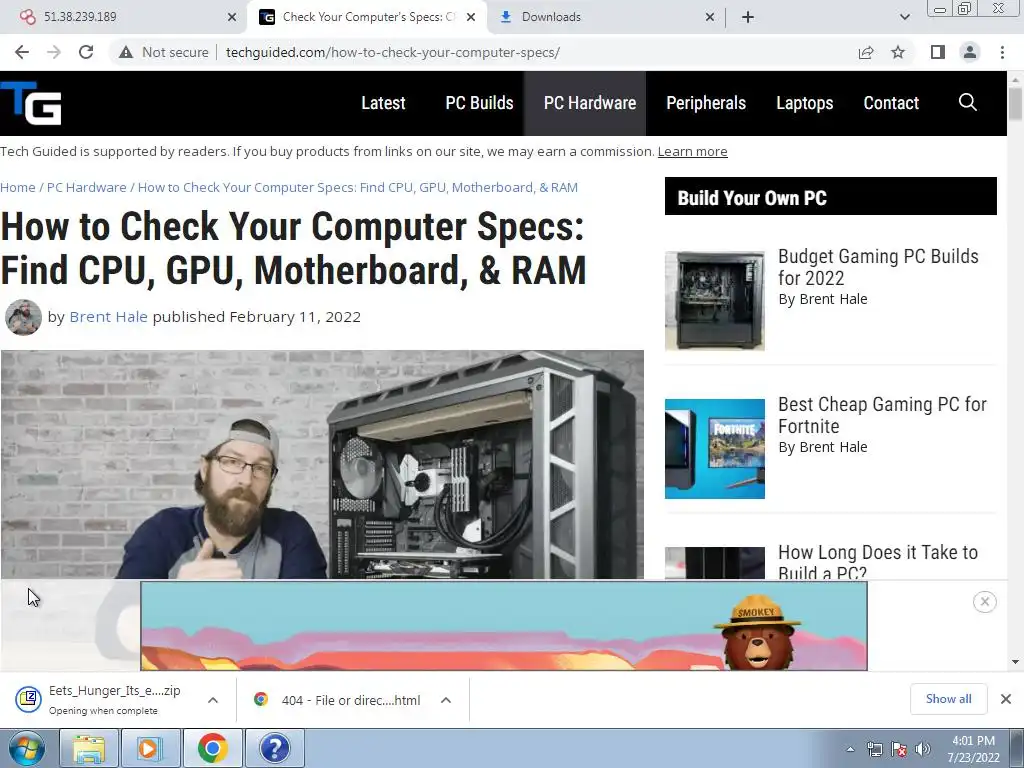Close the downloads shelf
This screenshot has height=768, width=1024.
click(1006, 699)
